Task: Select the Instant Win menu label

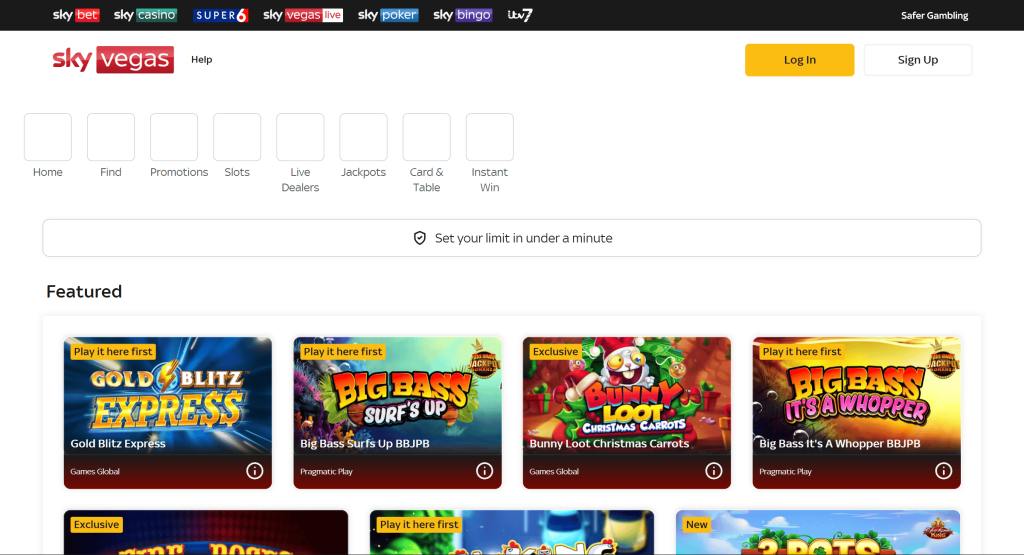Action: click(490, 180)
